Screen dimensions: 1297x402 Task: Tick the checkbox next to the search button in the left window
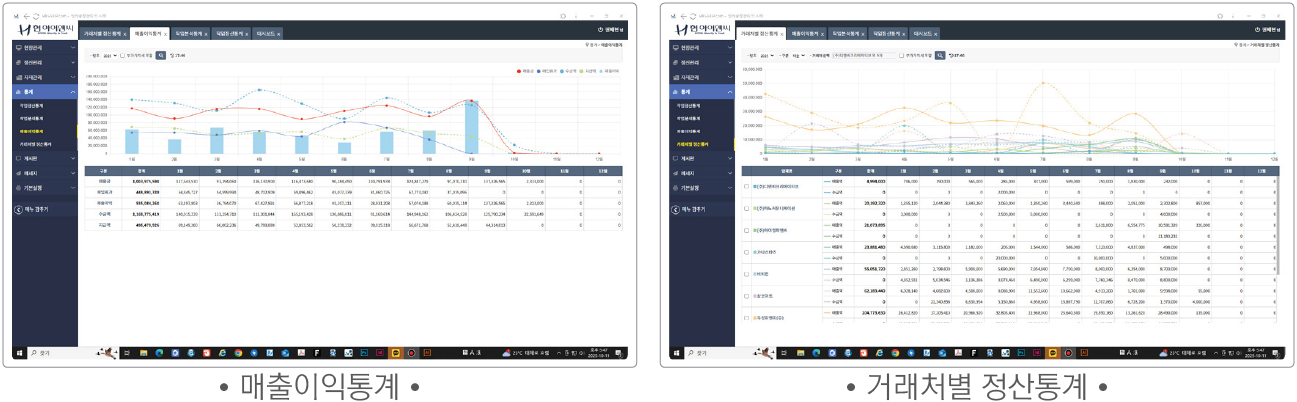pyautogui.click(x=122, y=56)
